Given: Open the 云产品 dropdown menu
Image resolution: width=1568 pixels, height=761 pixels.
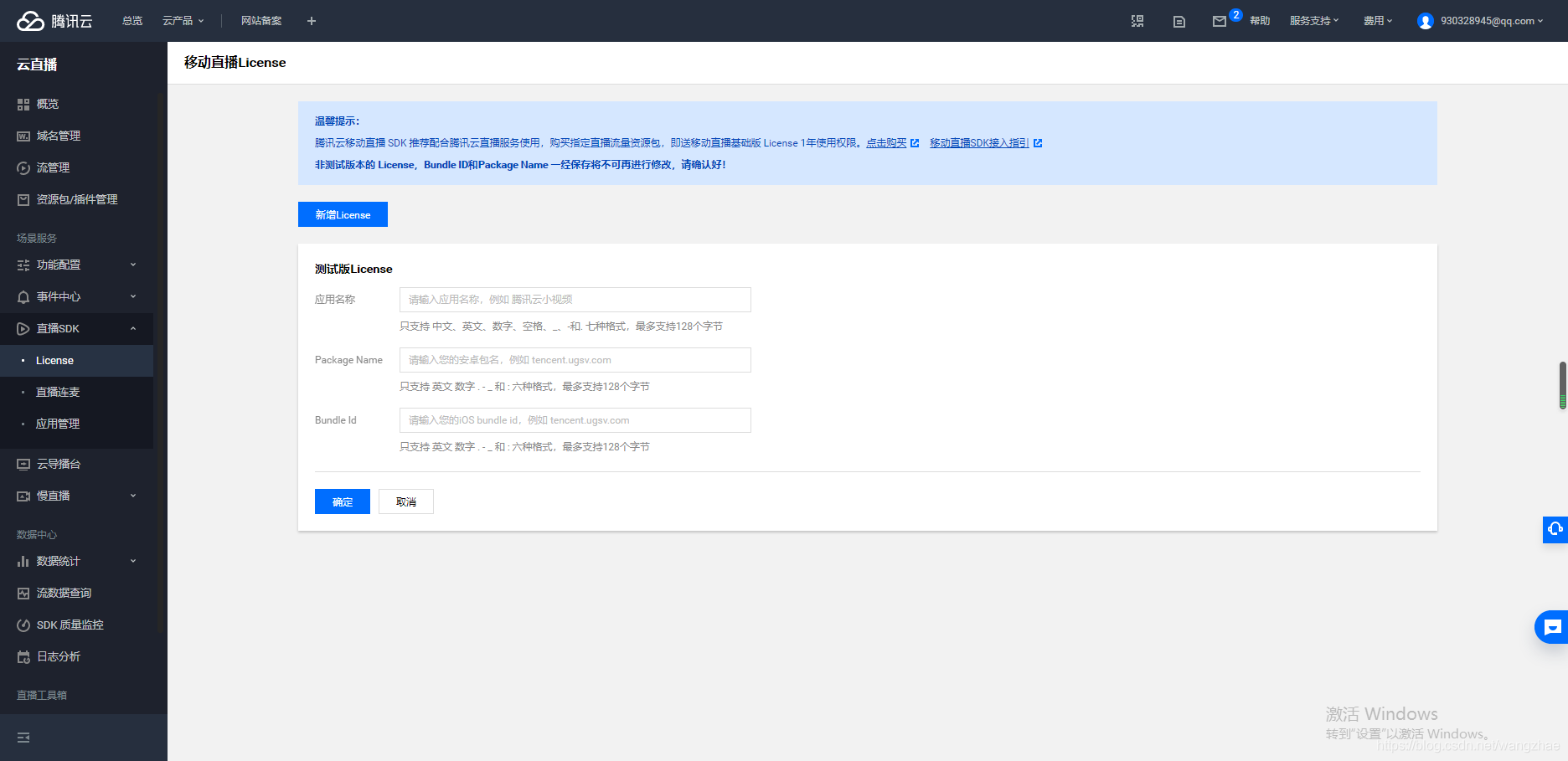Looking at the screenshot, I should (183, 21).
